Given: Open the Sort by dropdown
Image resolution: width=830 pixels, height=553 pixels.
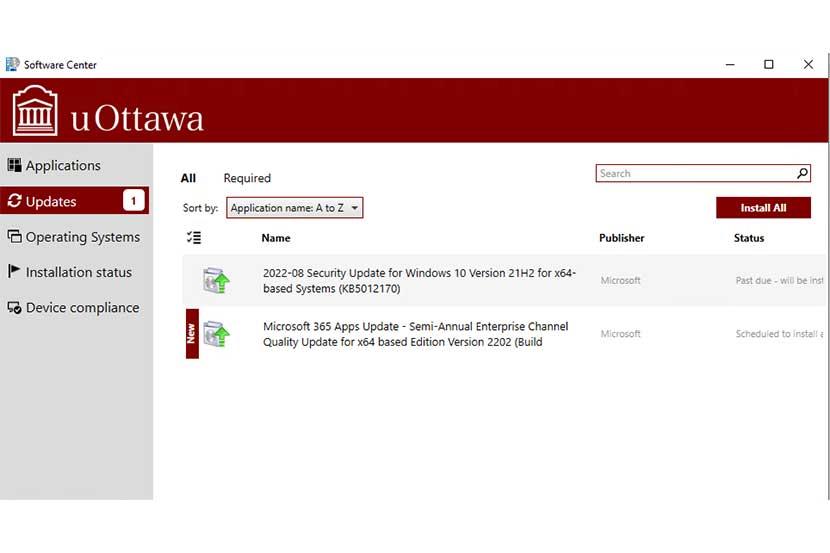Looking at the screenshot, I should [x=295, y=208].
